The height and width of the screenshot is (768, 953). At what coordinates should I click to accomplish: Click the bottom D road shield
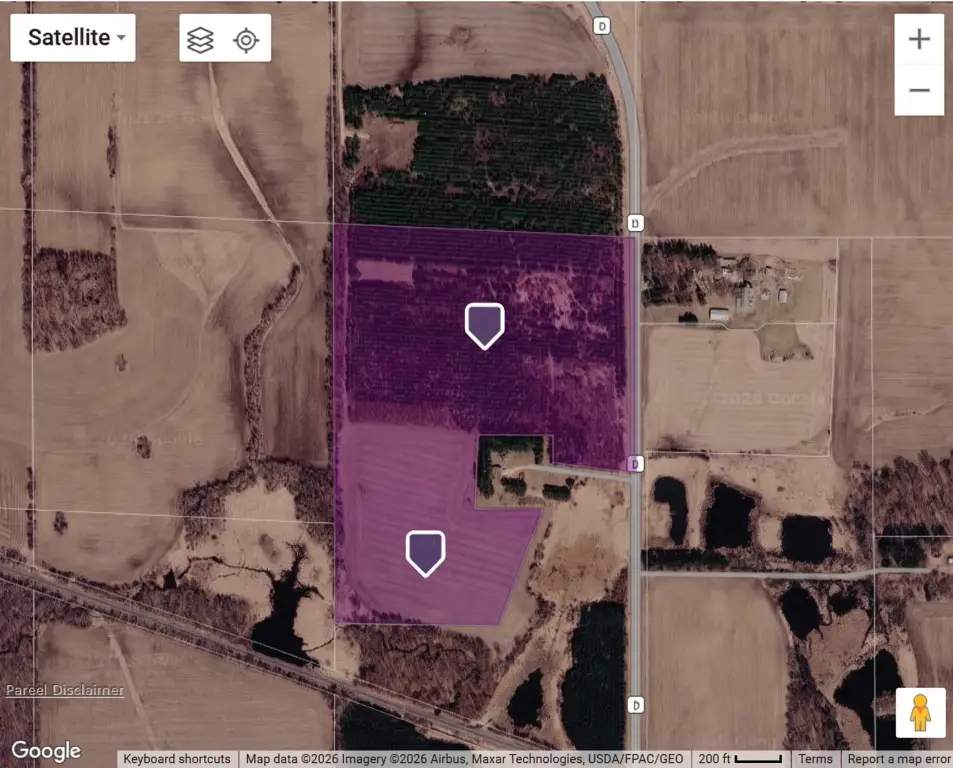point(635,705)
